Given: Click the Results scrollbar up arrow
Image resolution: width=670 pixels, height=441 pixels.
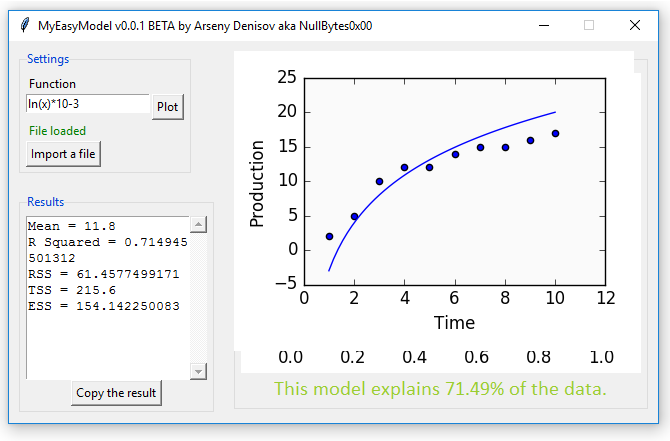Looking at the screenshot, I should coord(198,224).
